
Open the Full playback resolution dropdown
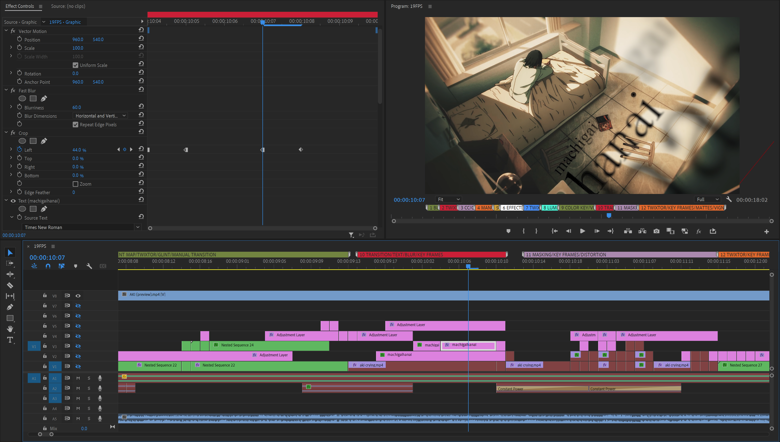tap(707, 199)
